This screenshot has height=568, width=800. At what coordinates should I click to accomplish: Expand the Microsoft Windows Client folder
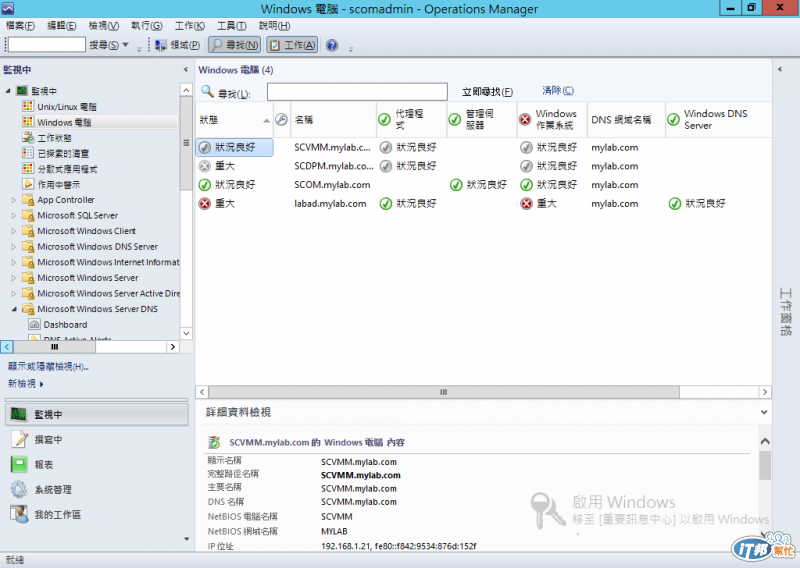click(14, 231)
